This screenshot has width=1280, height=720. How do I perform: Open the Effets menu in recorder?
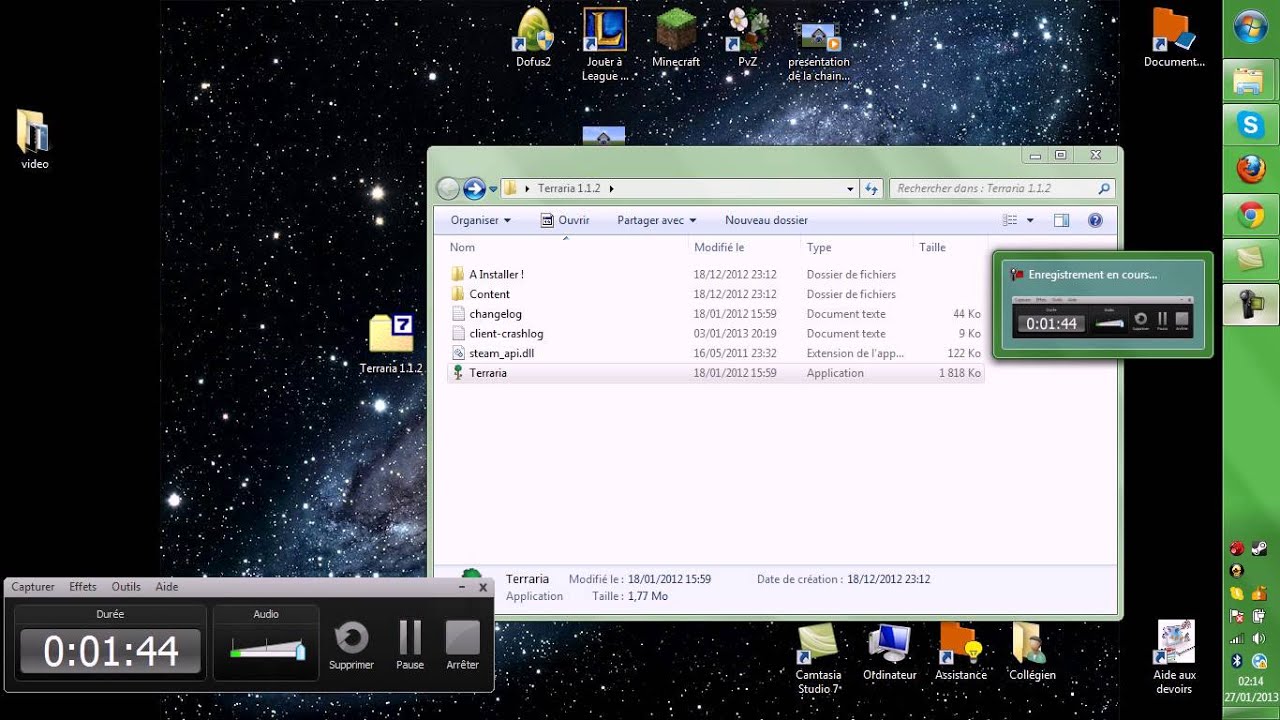coord(83,587)
